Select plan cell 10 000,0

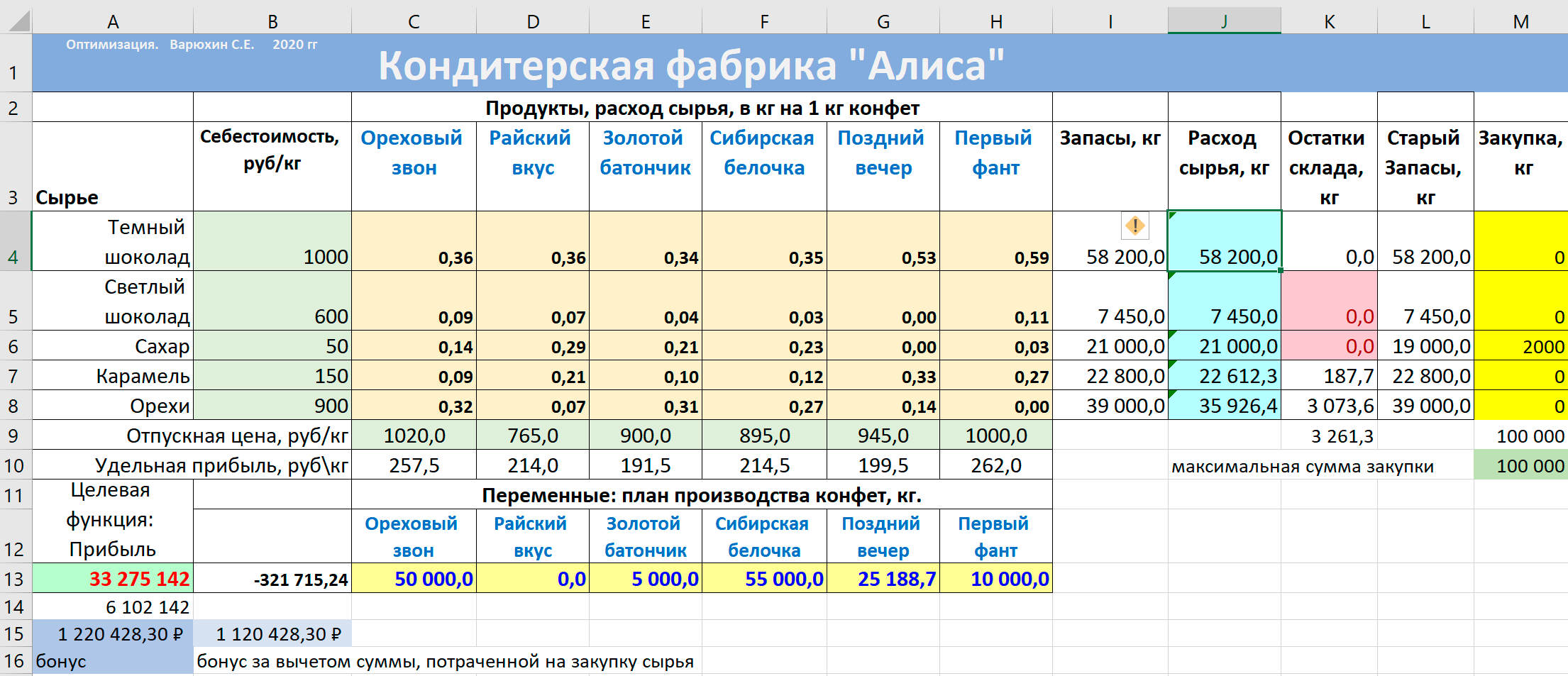996,578
